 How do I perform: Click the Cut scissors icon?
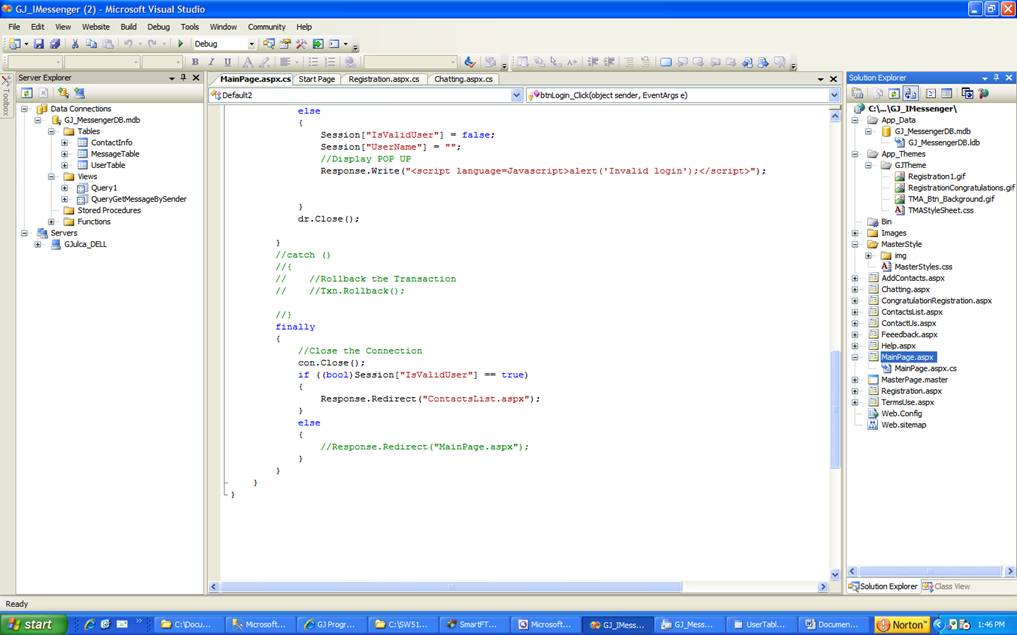click(x=75, y=44)
